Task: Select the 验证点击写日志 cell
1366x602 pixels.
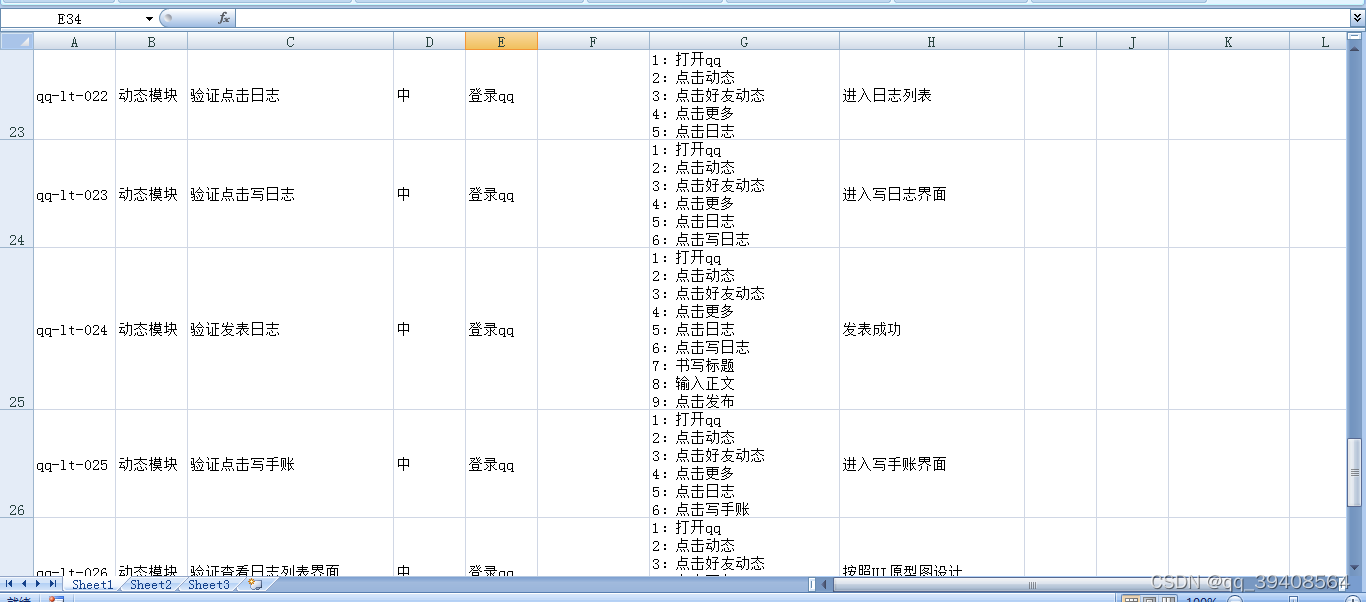Action: tap(290, 194)
